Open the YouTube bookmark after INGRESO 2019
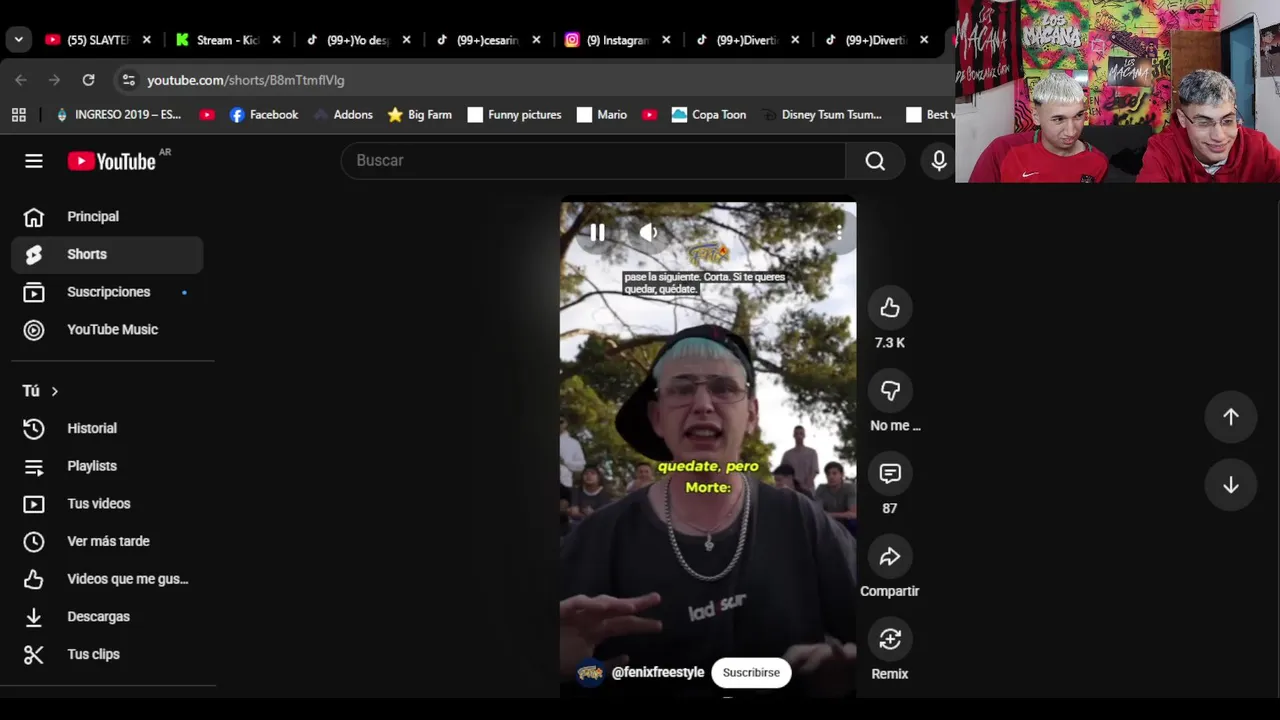Viewport: 1280px width, 720px height. [x=207, y=115]
